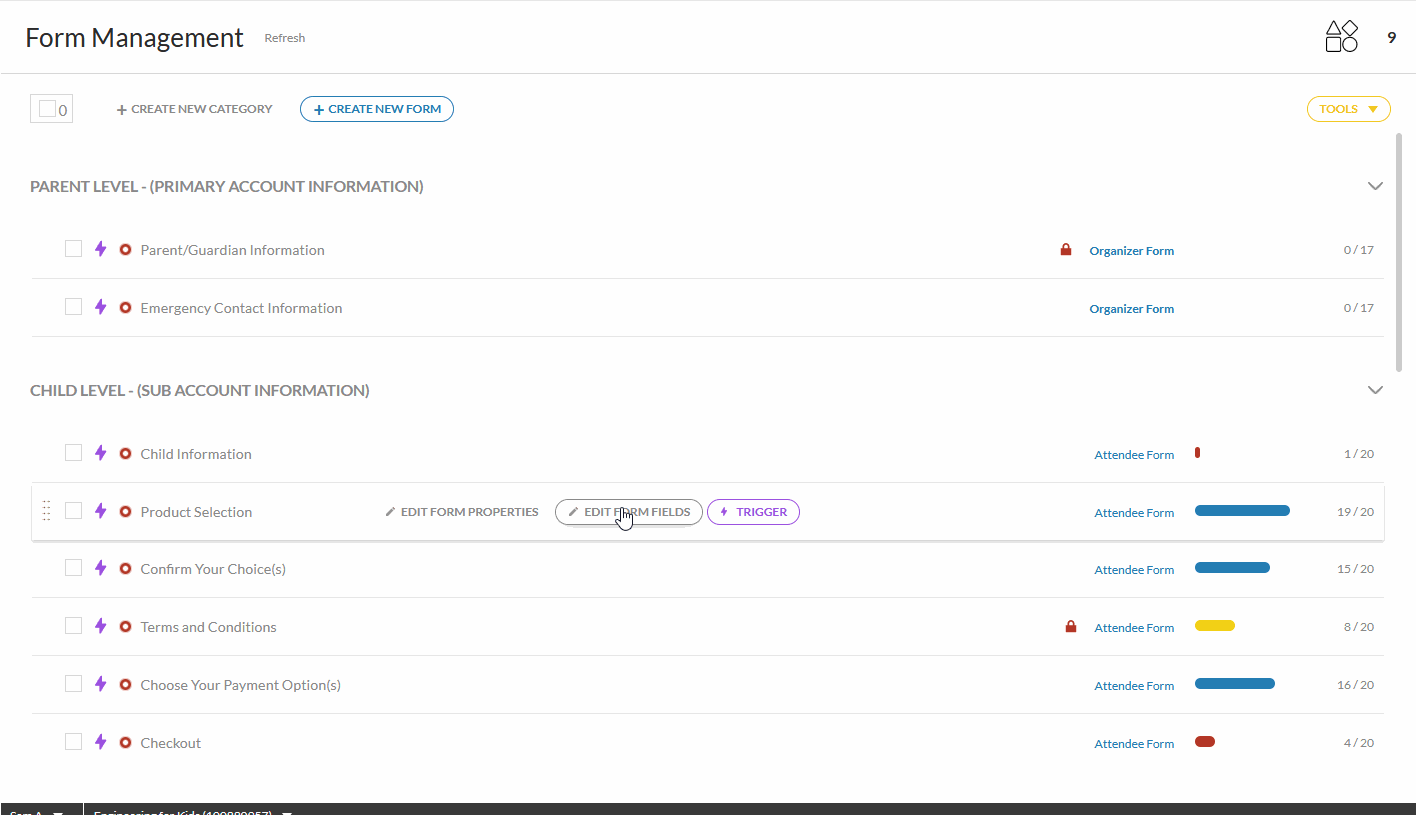This screenshot has height=815, width=1416.
Task: Open Edit Form Properties for Product Selection
Action: click(x=462, y=512)
